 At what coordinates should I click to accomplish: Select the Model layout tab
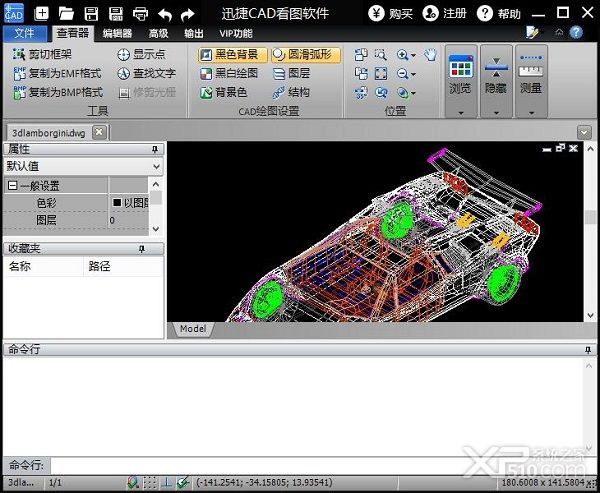pyautogui.click(x=193, y=329)
